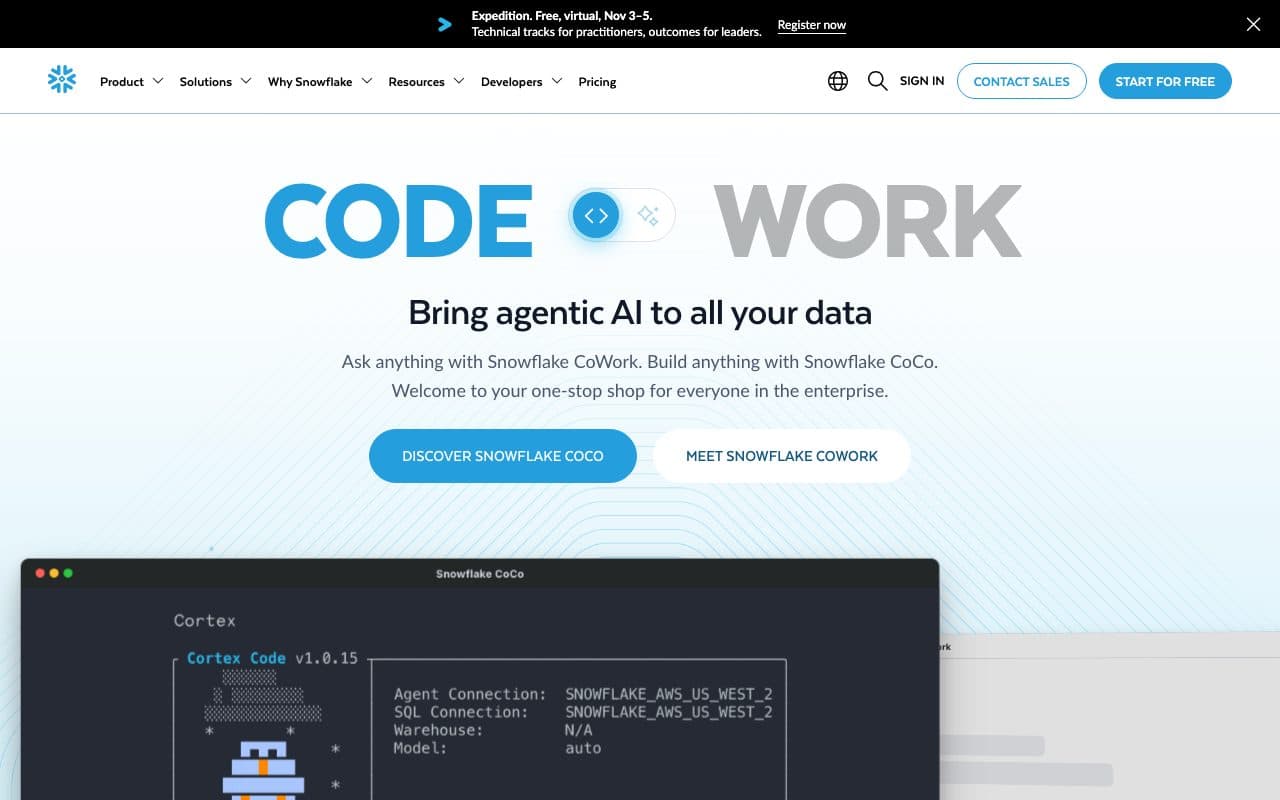Click the large CODE heading
The width and height of the screenshot is (1280, 800).
(x=399, y=221)
